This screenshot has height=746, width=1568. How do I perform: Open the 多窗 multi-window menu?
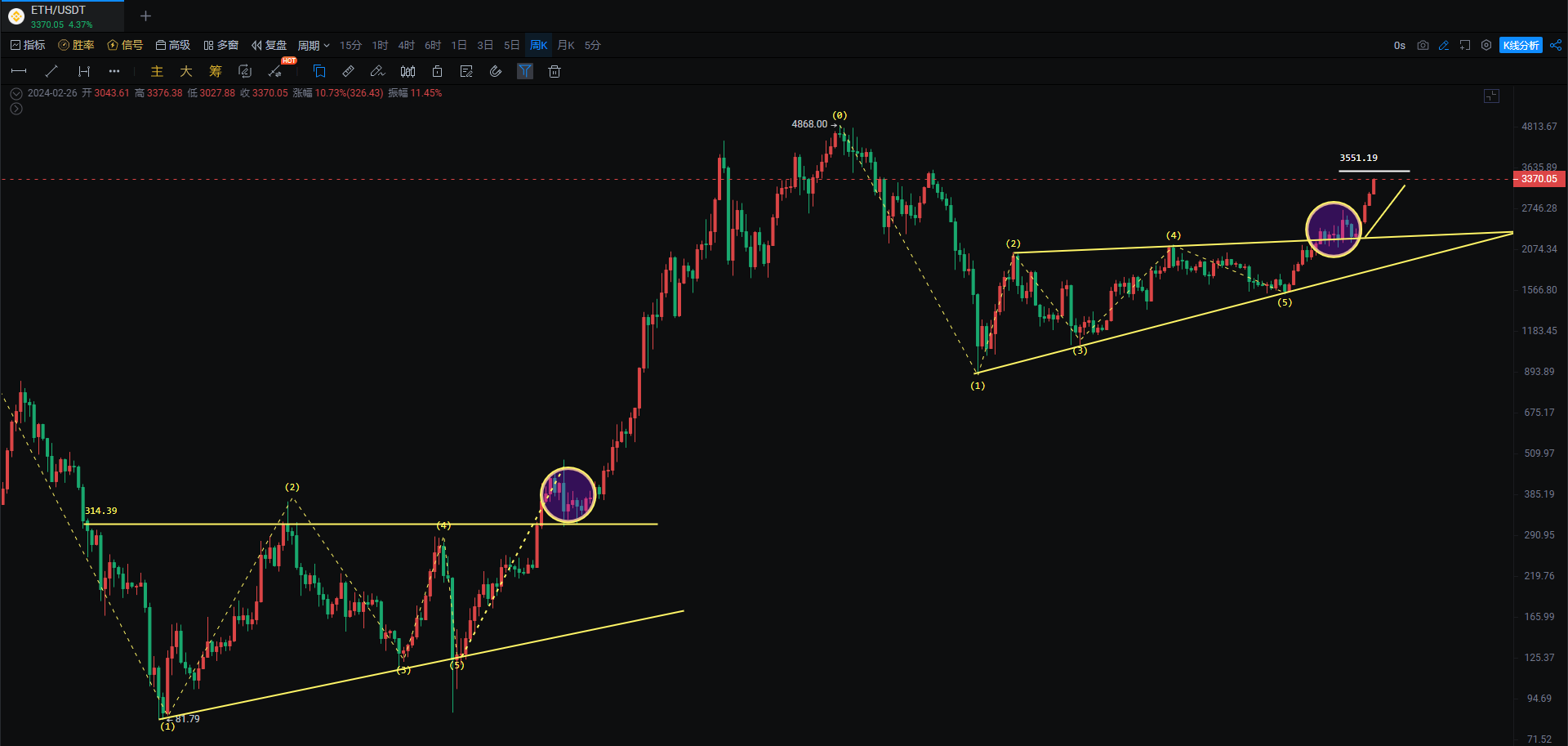221,45
